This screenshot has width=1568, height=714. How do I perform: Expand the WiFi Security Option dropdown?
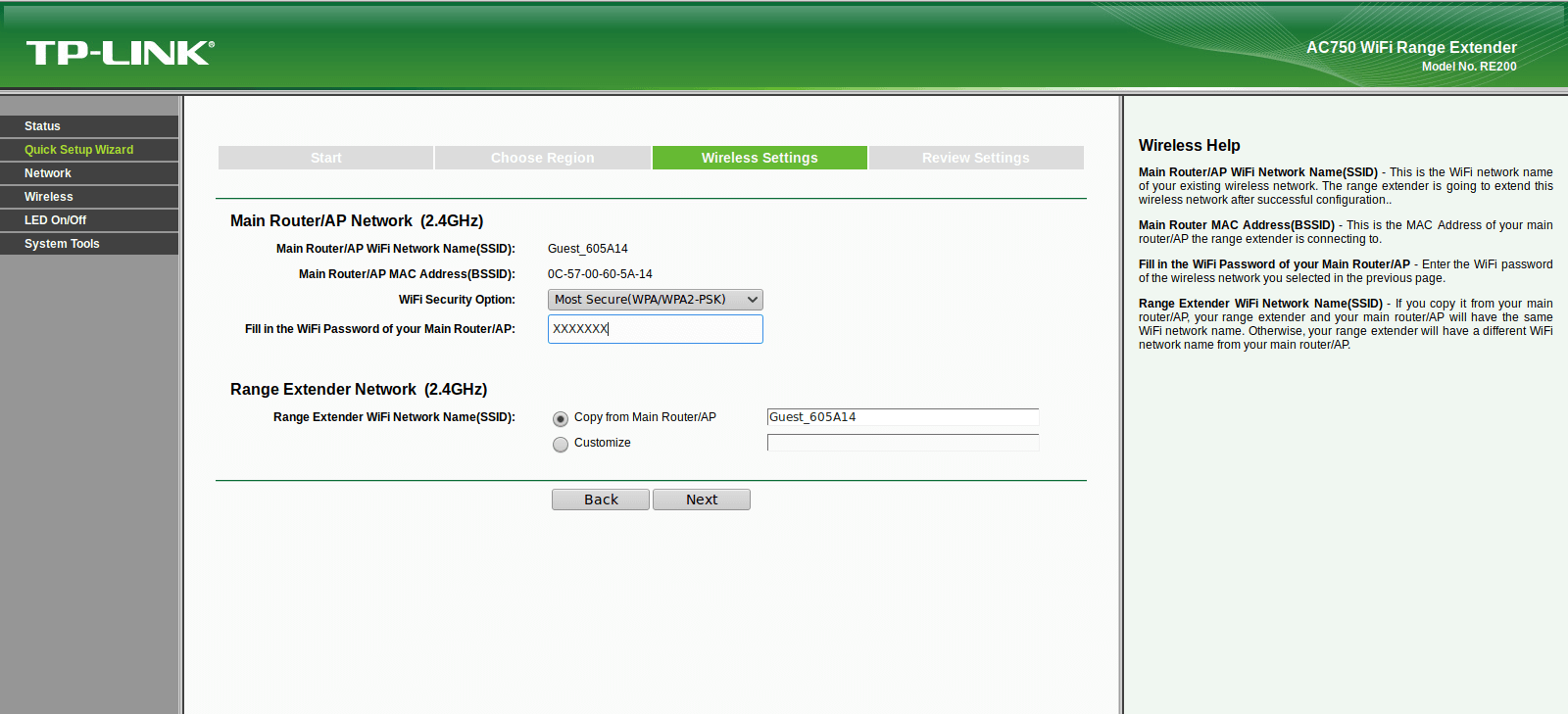656,300
